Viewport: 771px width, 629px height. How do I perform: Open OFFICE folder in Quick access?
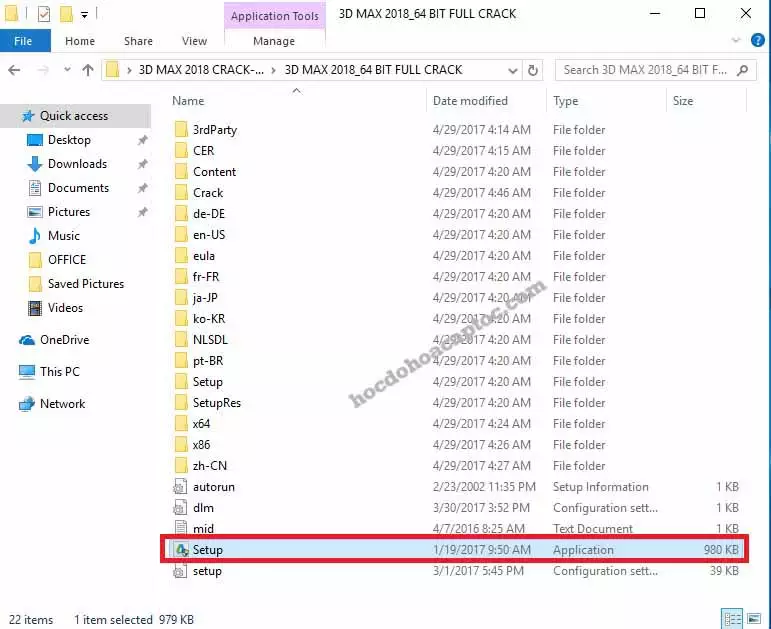point(67,260)
